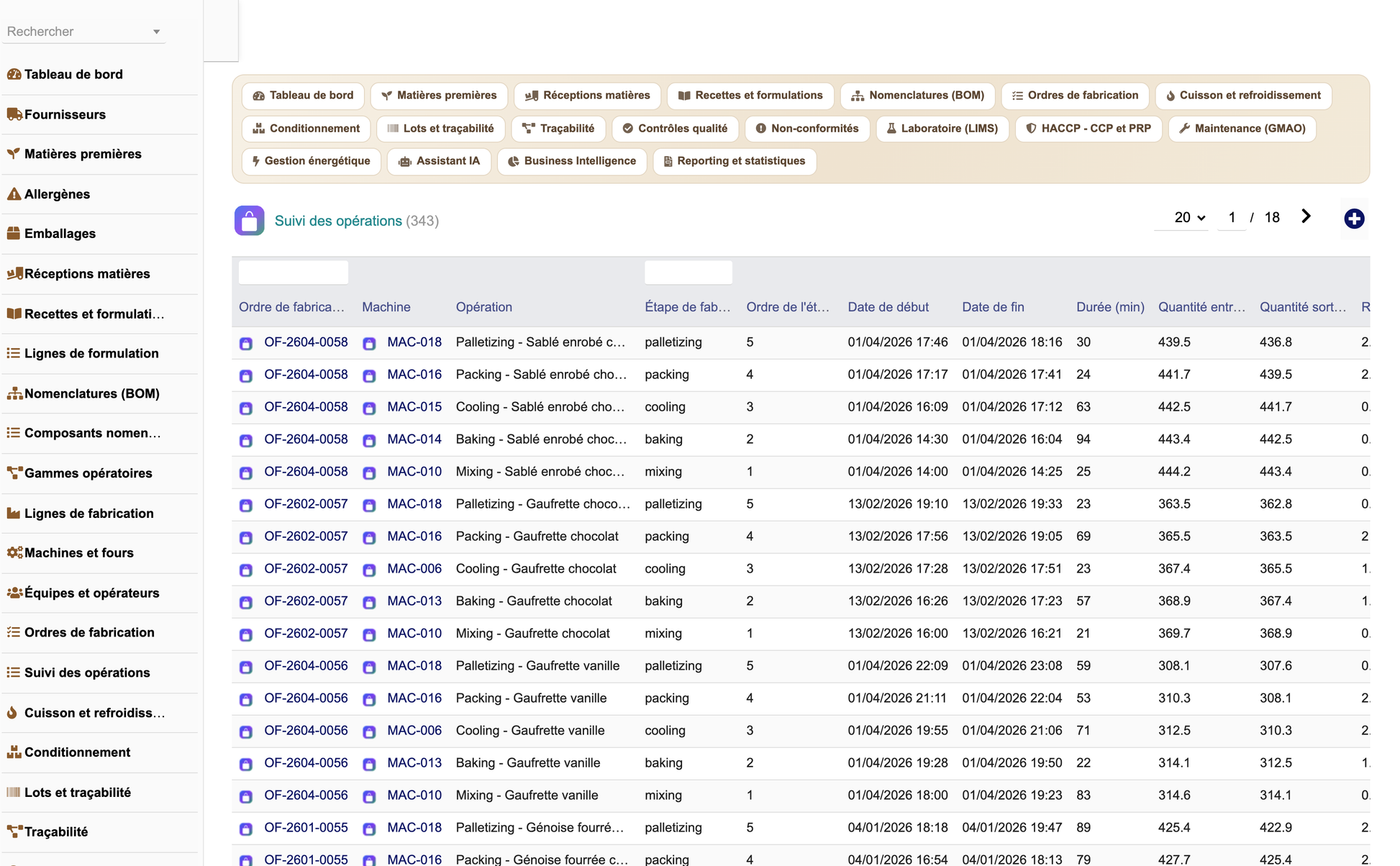The image size is (1400, 866).
Task: Click the quantity value '444.2'
Action: click(1174, 472)
